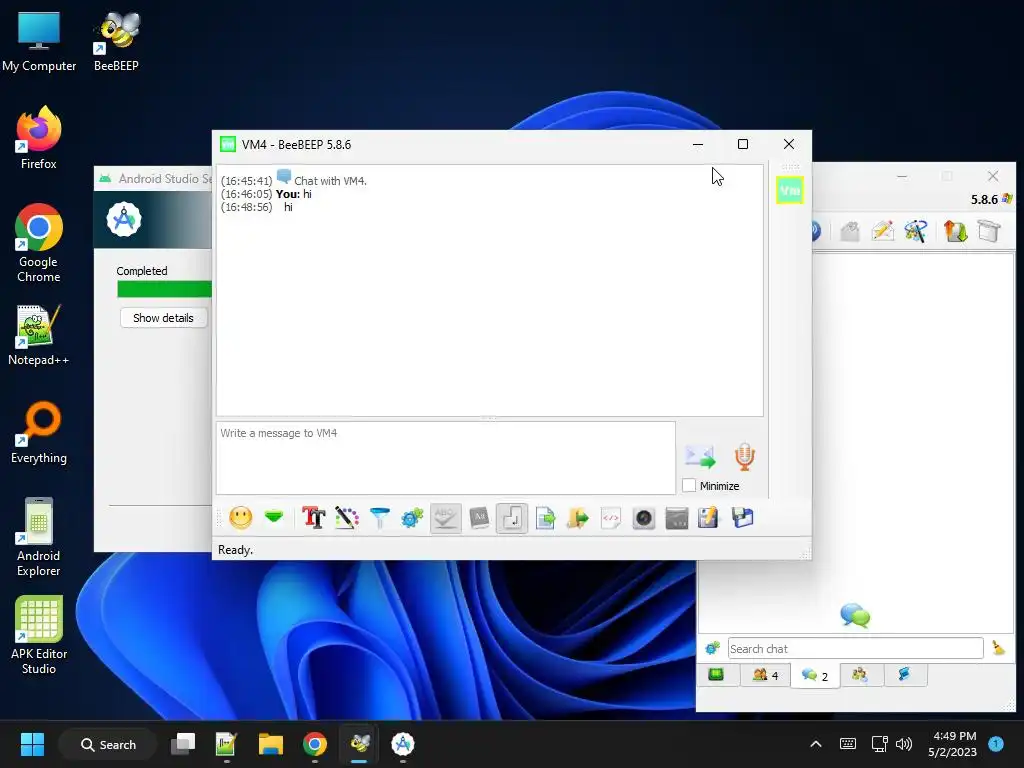Click the green down arrow toolbar icon
Image resolution: width=1024 pixels, height=768 pixels.
coord(274,518)
